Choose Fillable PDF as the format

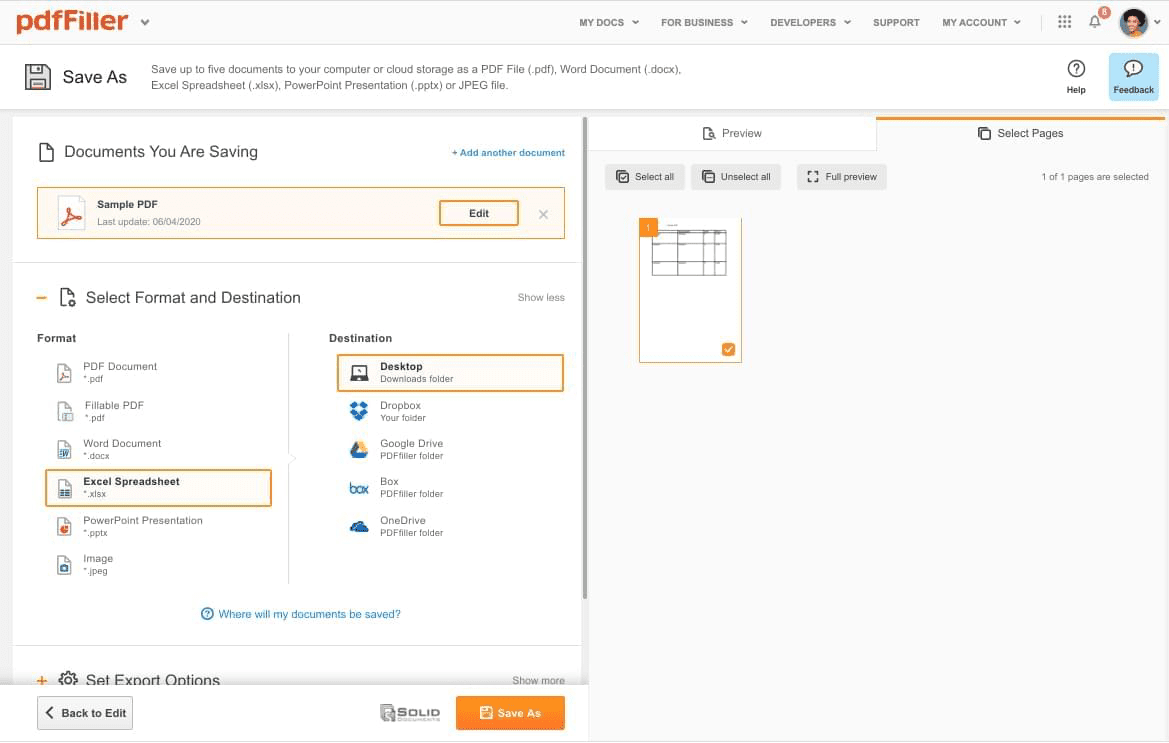tap(158, 411)
